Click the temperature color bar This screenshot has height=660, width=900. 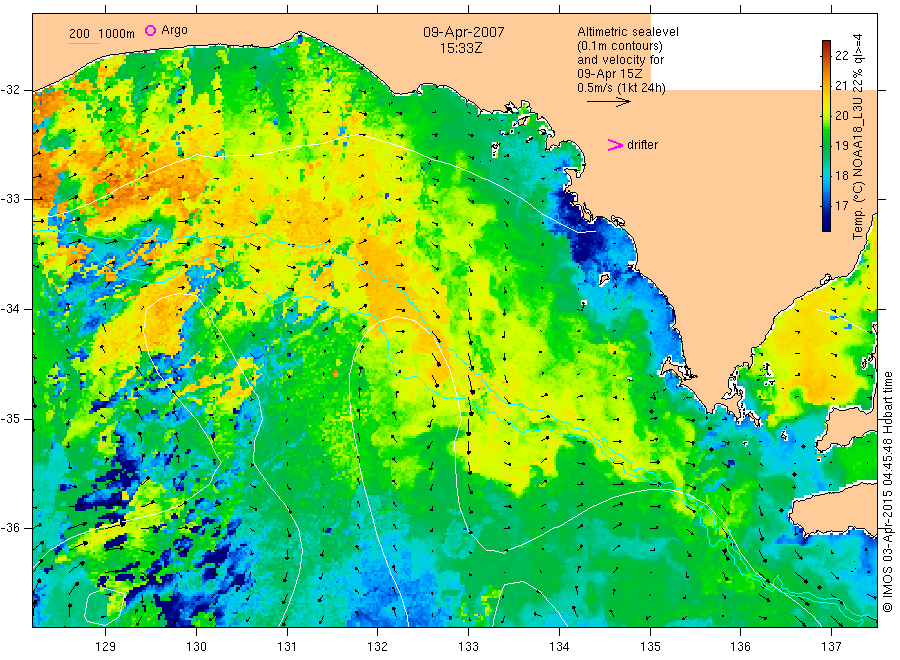(x=826, y=136)
